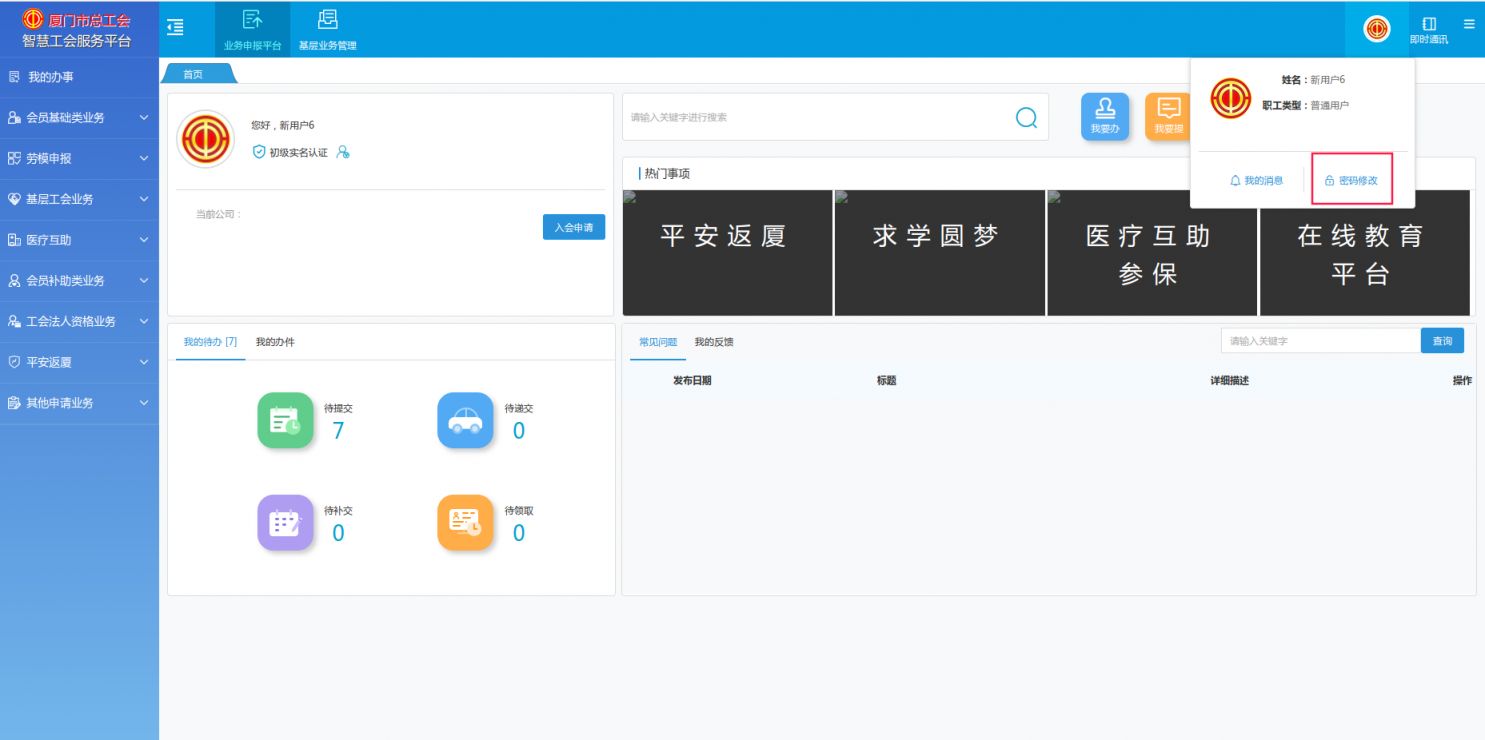Click the 发布日期 column header
Viewport: 1485px width, 740px height.
click(692, 381)
